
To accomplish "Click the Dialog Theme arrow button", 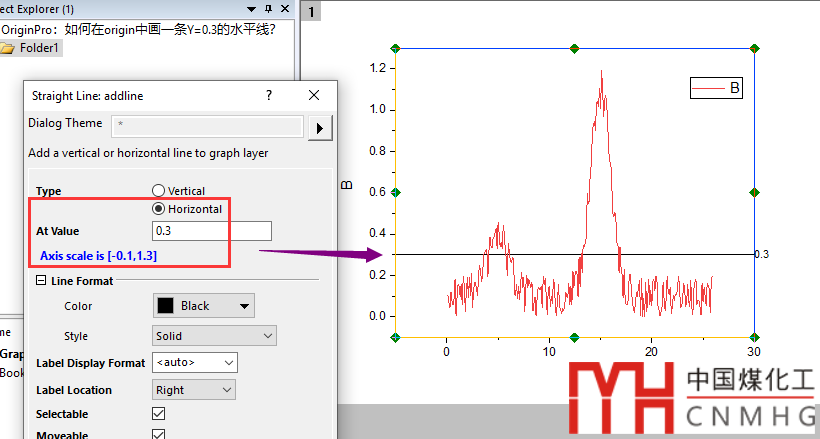I will tap(318, 127).
